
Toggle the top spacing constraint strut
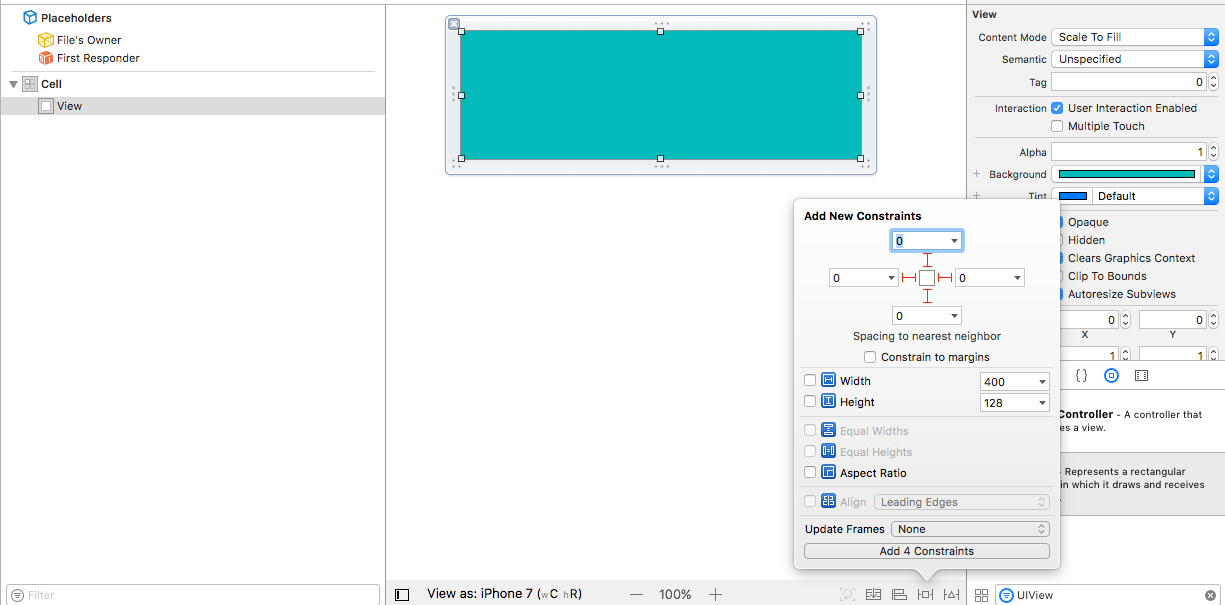pyautogui.click(x=927, y=260)
